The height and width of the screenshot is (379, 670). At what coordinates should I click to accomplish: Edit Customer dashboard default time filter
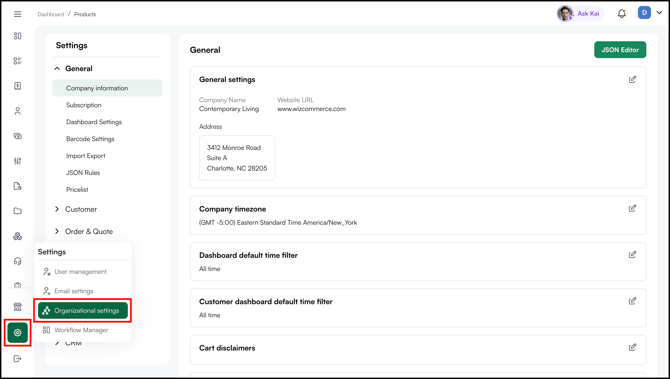(632, 301)
